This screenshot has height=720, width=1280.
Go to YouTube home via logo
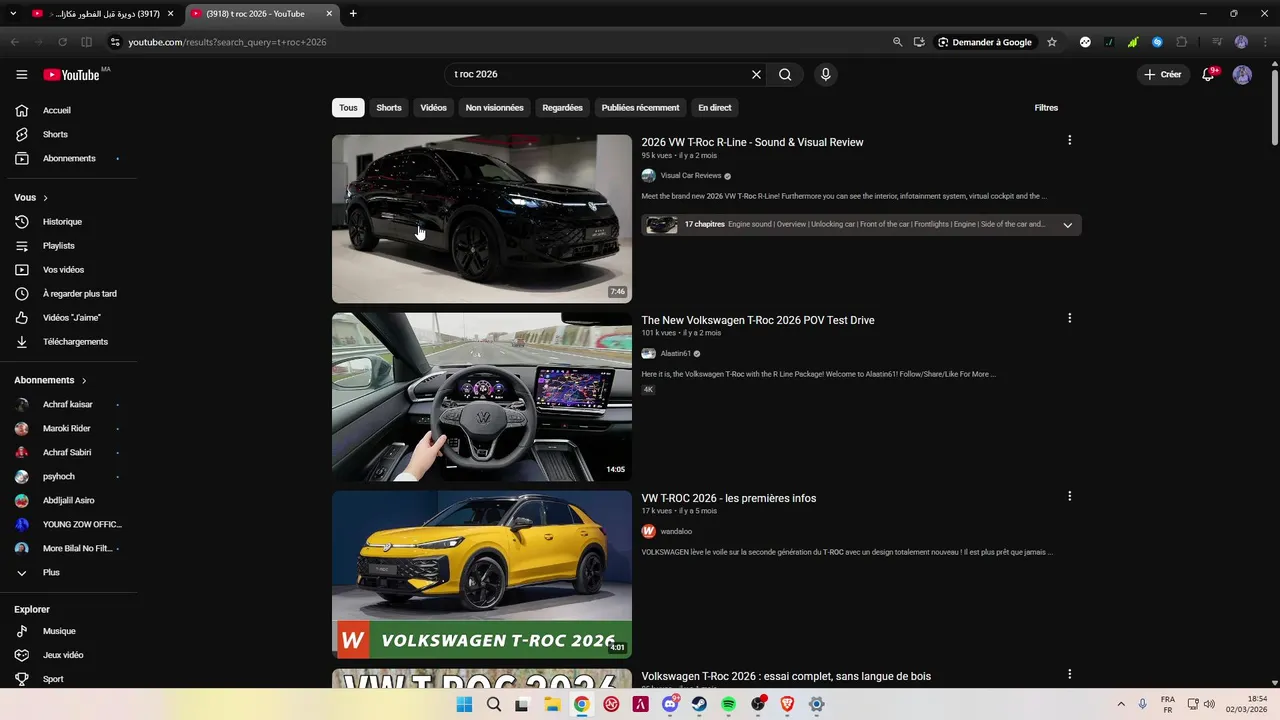pyautogui.click(x=71, y=75)
